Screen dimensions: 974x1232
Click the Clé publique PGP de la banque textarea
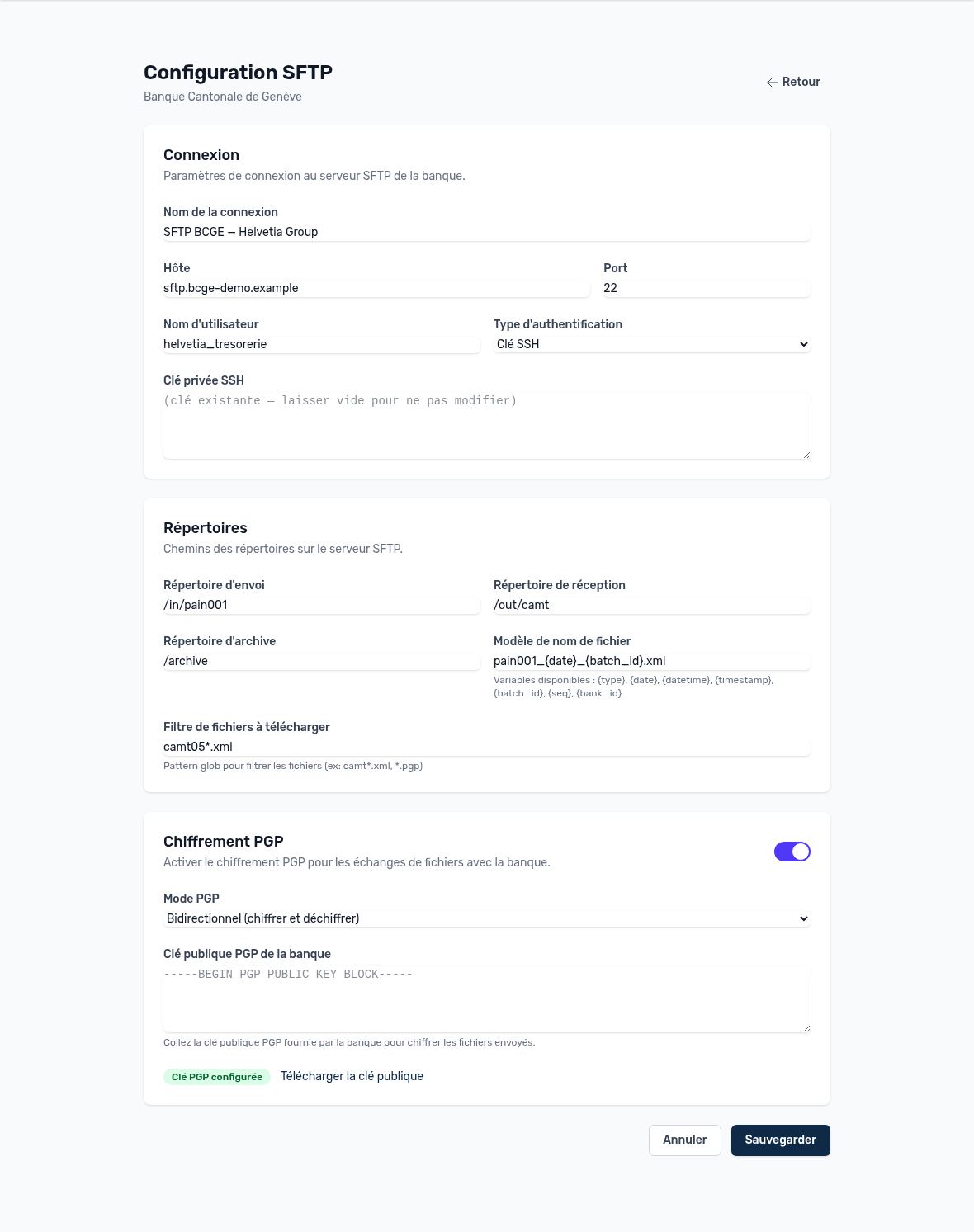point(487,998)
